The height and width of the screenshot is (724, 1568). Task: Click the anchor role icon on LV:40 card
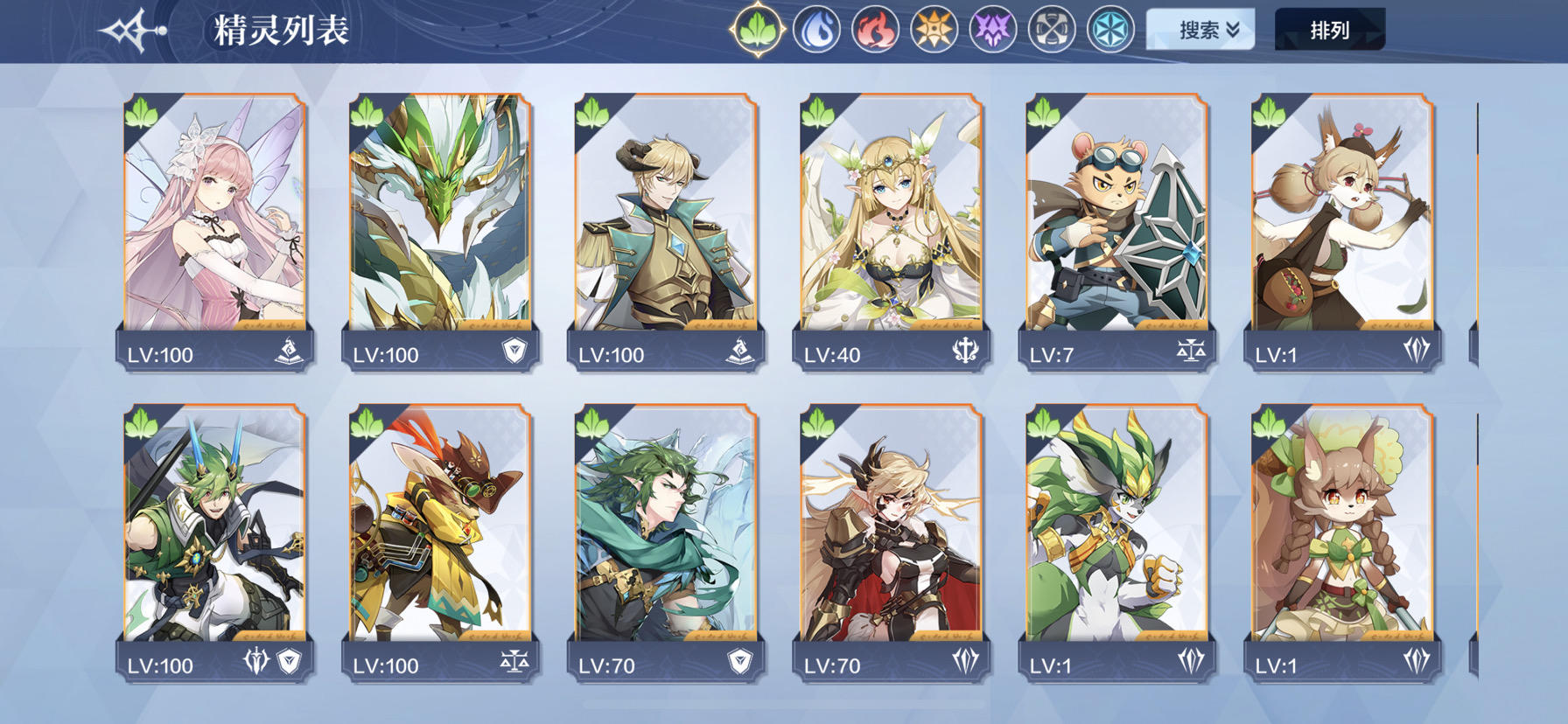tap(965, 352)
